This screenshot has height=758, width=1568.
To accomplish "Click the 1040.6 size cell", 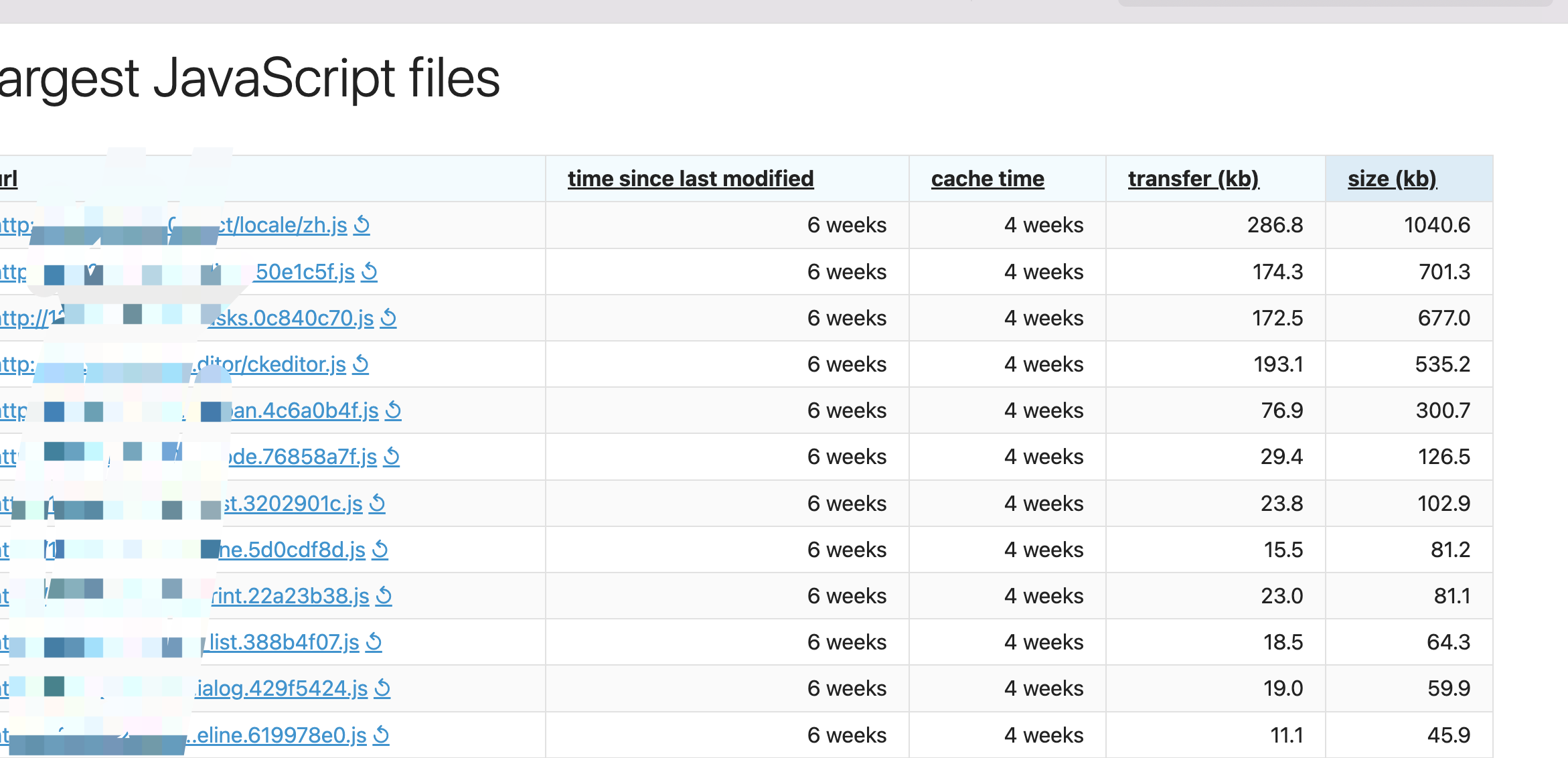I will click(x=1436, y=225).
